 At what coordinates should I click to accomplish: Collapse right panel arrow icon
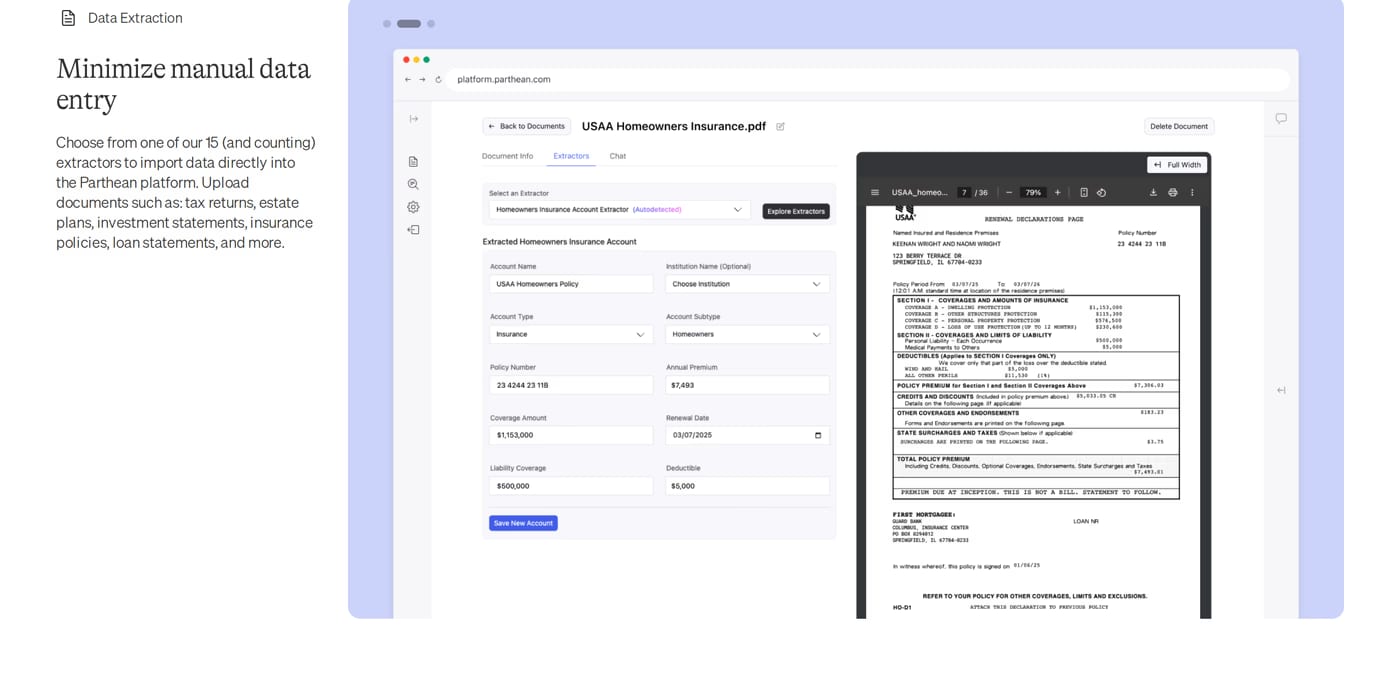pos(1281,390)
